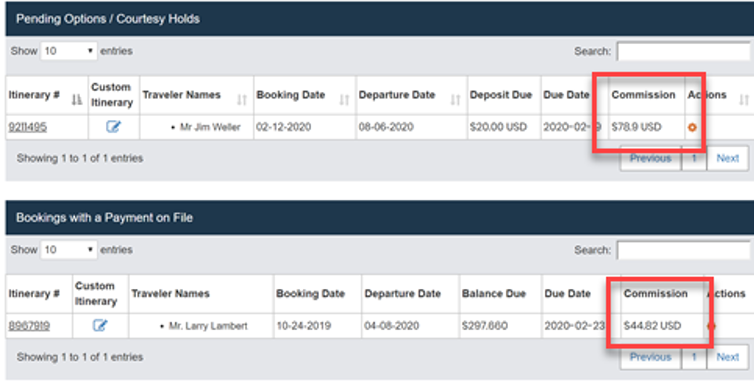This screenshot has height=381, width=754.
Task: Open itinerary link 8967919
Action: point(29,326)
